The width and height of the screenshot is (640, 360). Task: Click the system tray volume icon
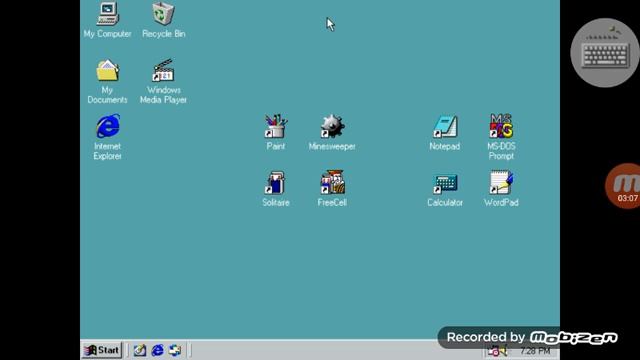[503, 351]
